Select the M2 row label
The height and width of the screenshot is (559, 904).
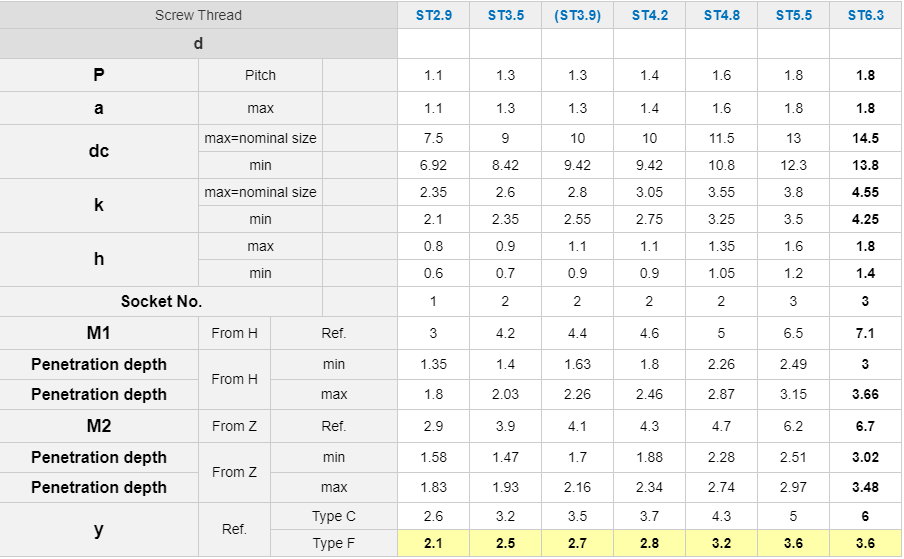(x=98, y=426)
